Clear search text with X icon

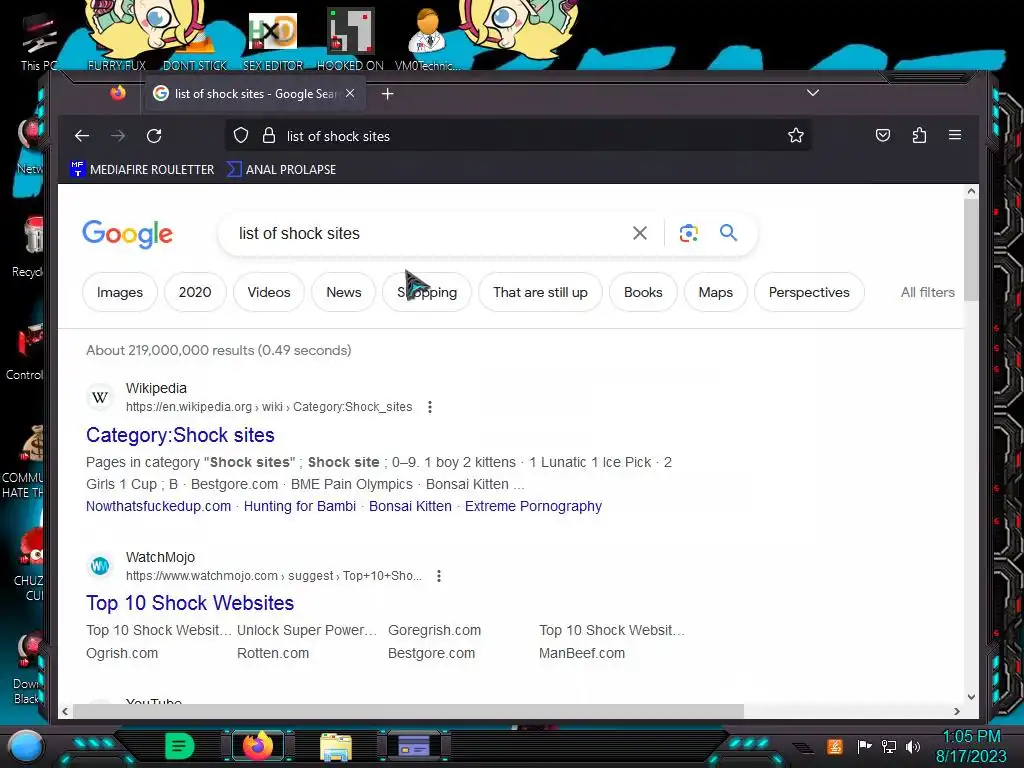pos(640,233)
